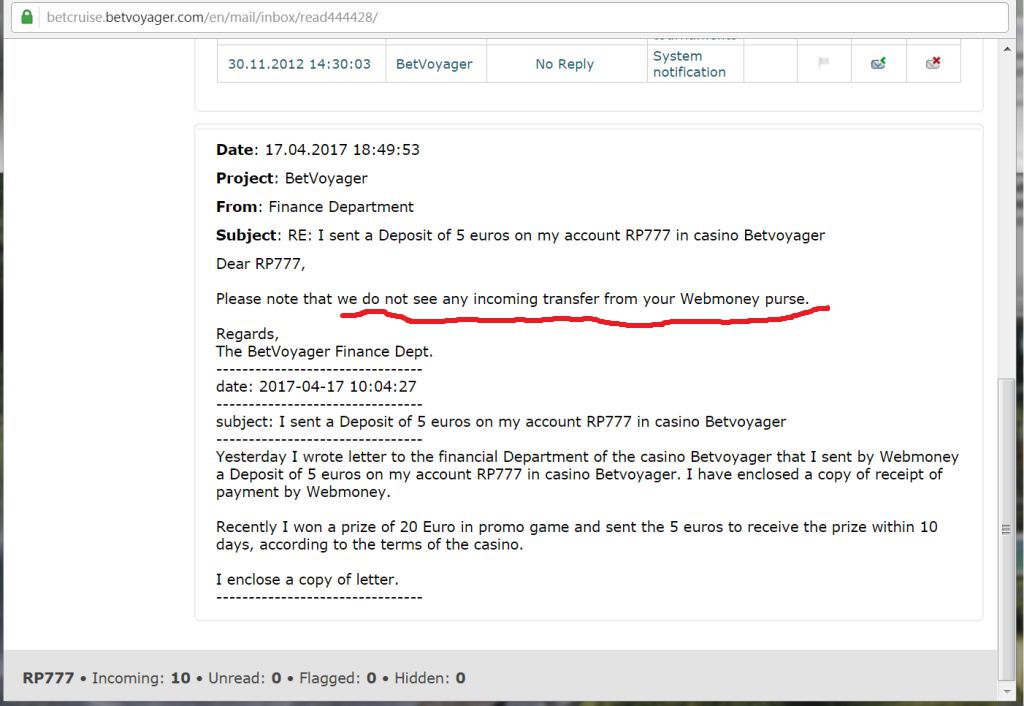The image size is (1024, 706).
Task: Click the Incoming: 10 counter
Action: pos(141,678)
